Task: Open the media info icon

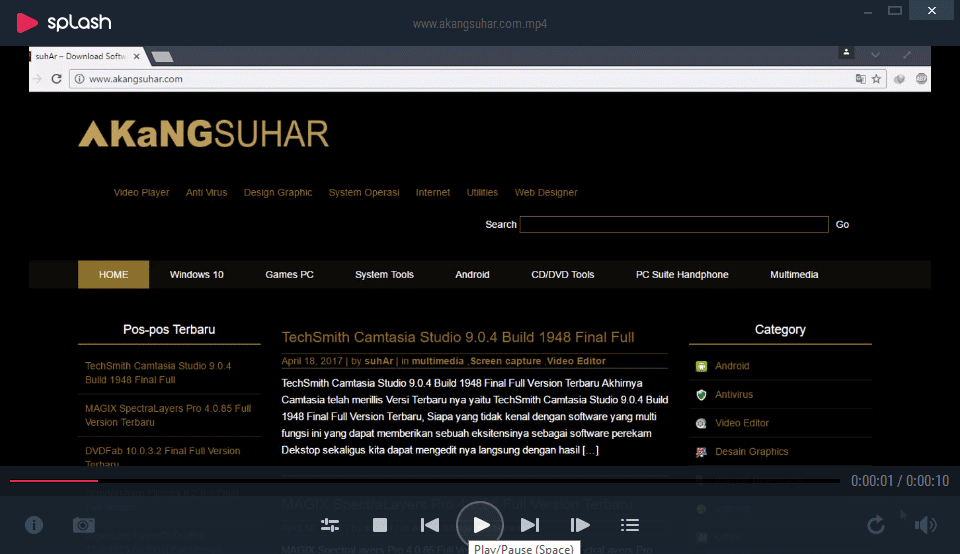Action: click(x=34, y=525)
